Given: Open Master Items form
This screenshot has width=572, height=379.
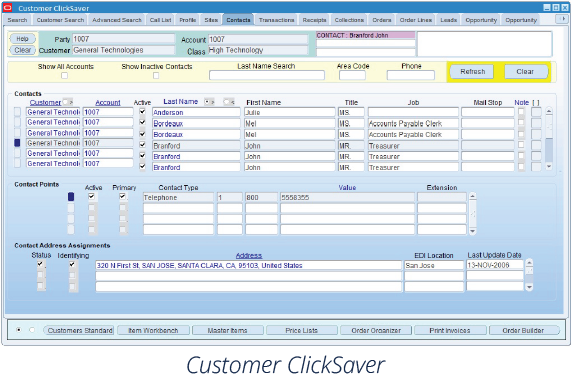Looking at the screenshot, I should pyautogui.click(x=228, y=330).
